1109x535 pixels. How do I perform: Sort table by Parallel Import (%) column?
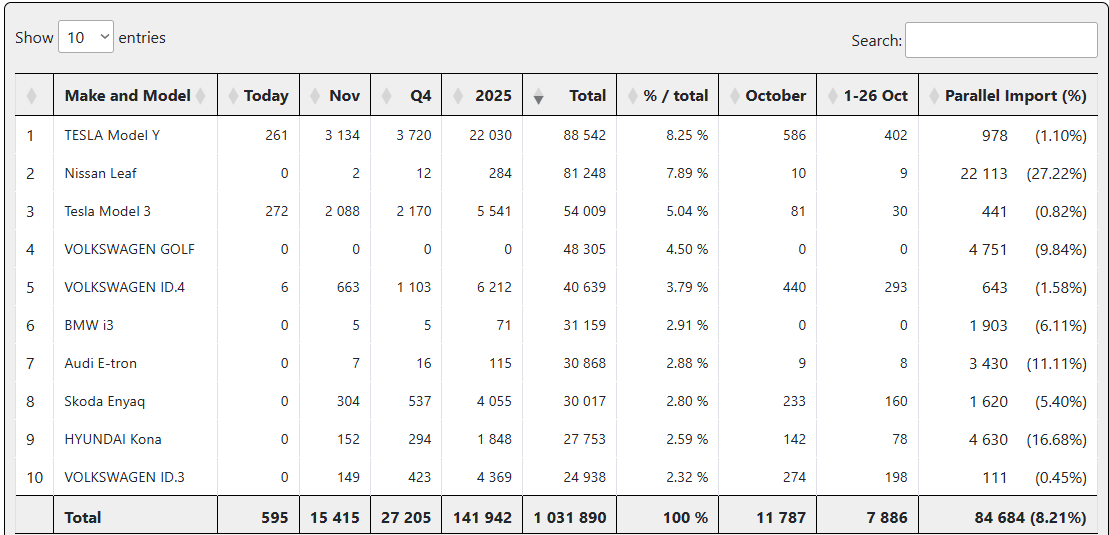[x=1008, y=95]
